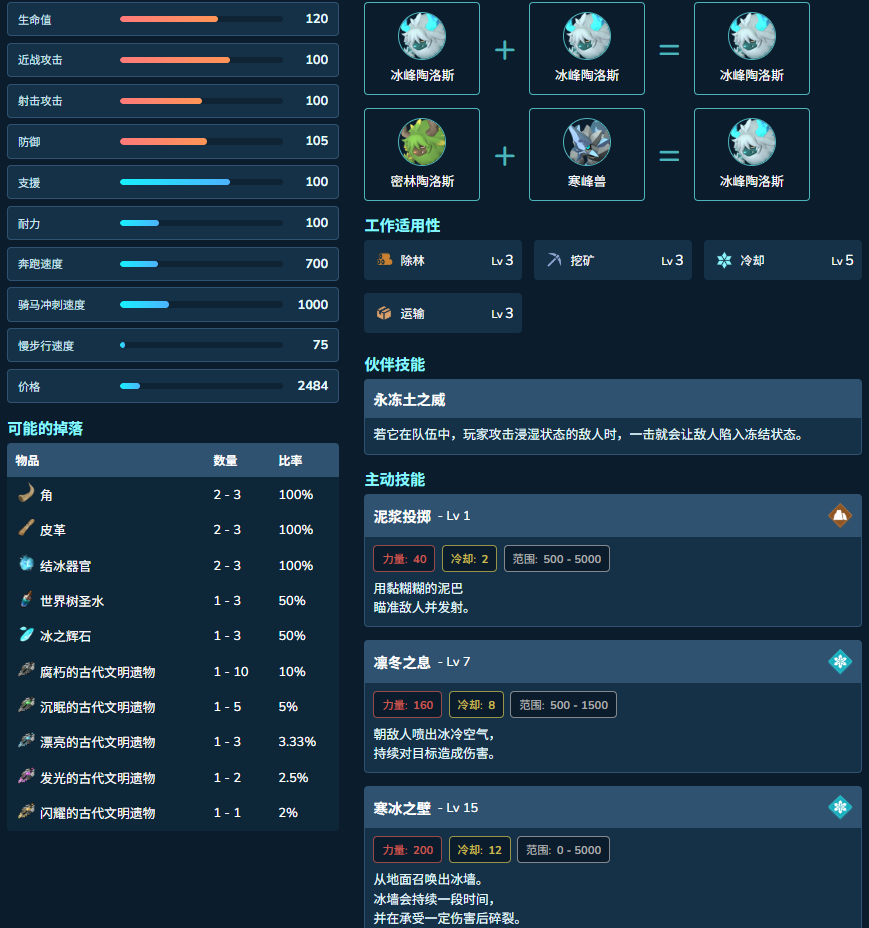Open the 寒峰兽 parent card
The width and height of the screenshot is (869, 928).
(x=587, y=154)
